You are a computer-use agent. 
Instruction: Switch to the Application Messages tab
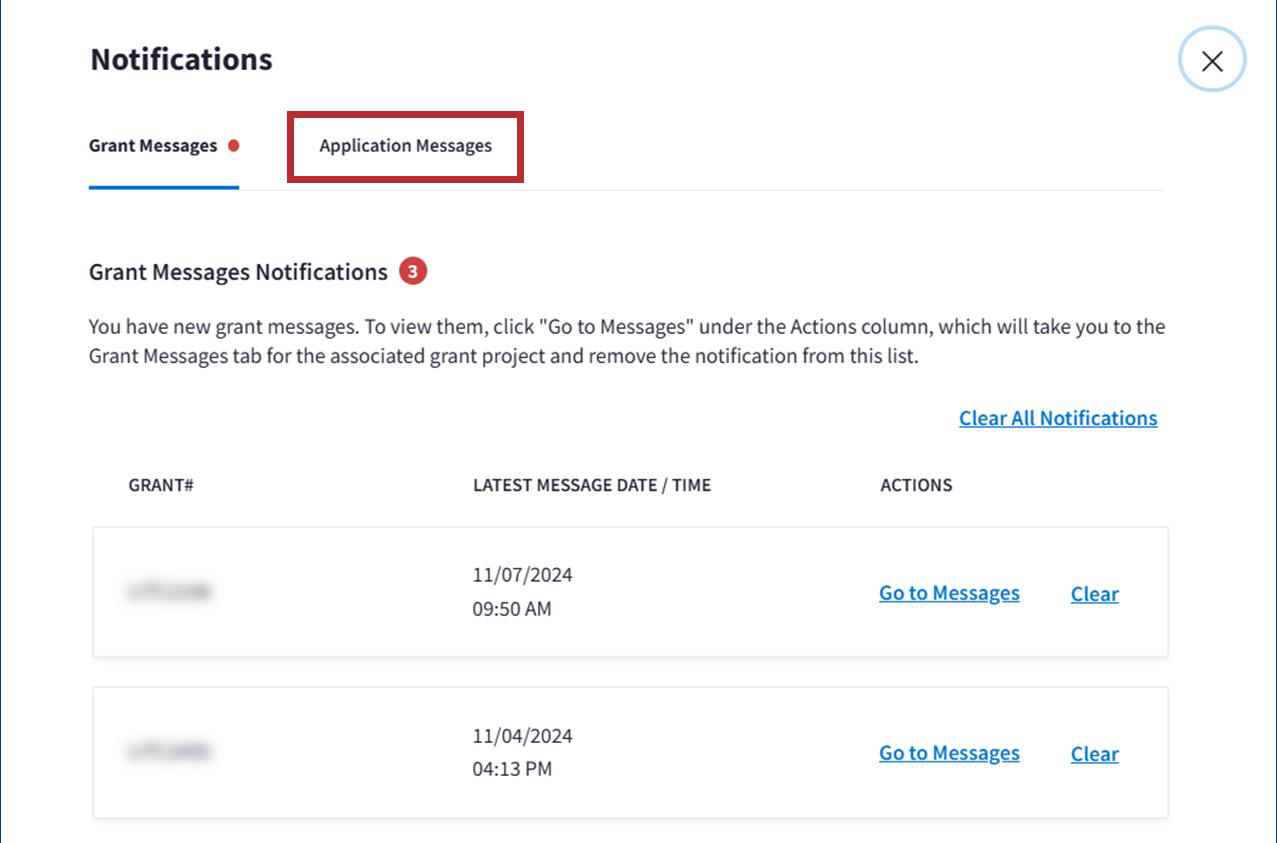(x=405, y=146)
